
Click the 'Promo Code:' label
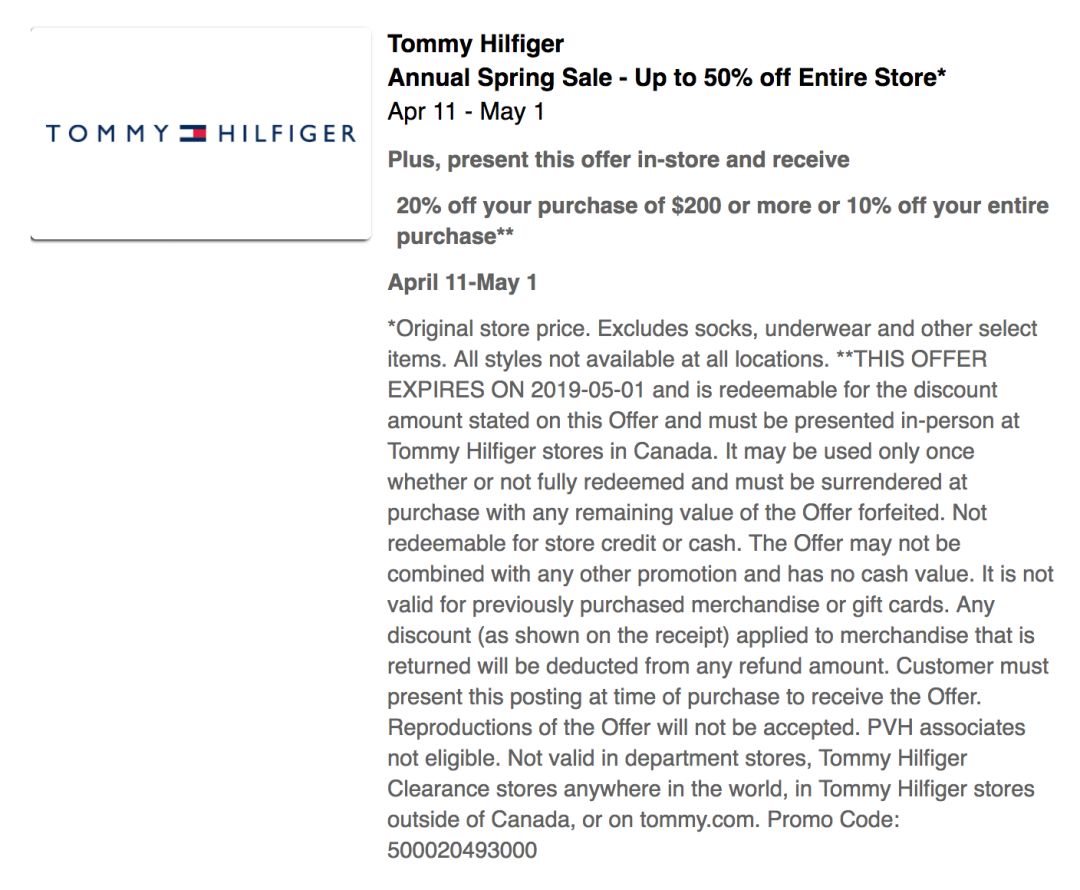833,820
